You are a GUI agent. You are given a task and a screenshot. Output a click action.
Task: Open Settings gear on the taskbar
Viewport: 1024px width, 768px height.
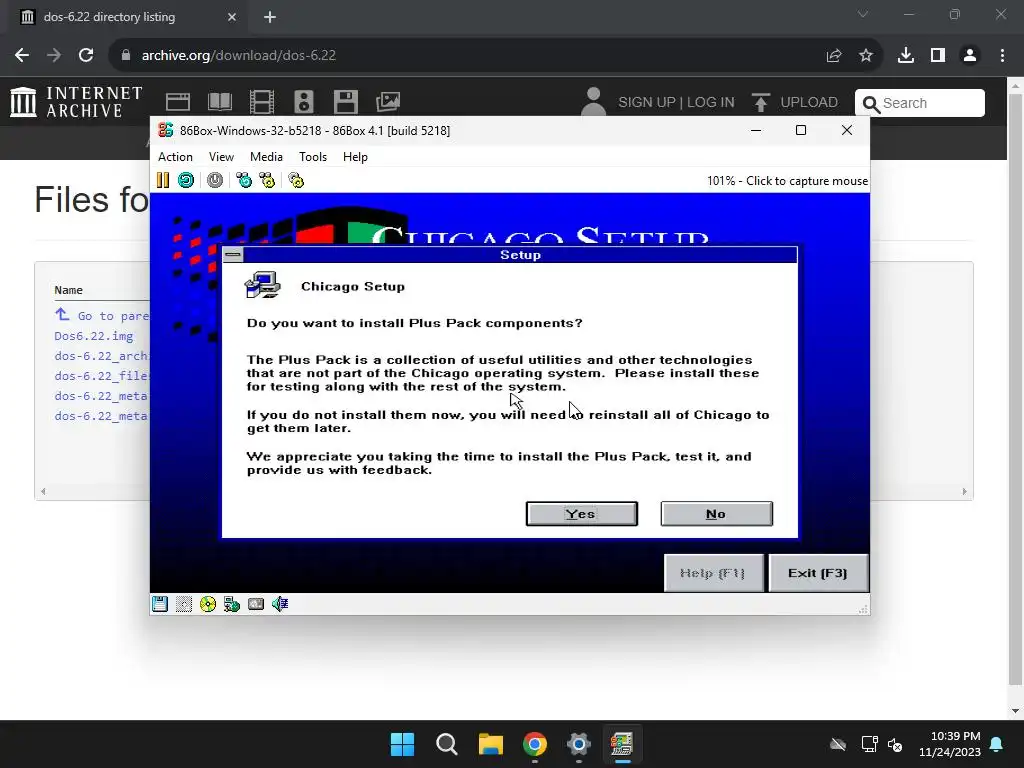click(579, 744)
